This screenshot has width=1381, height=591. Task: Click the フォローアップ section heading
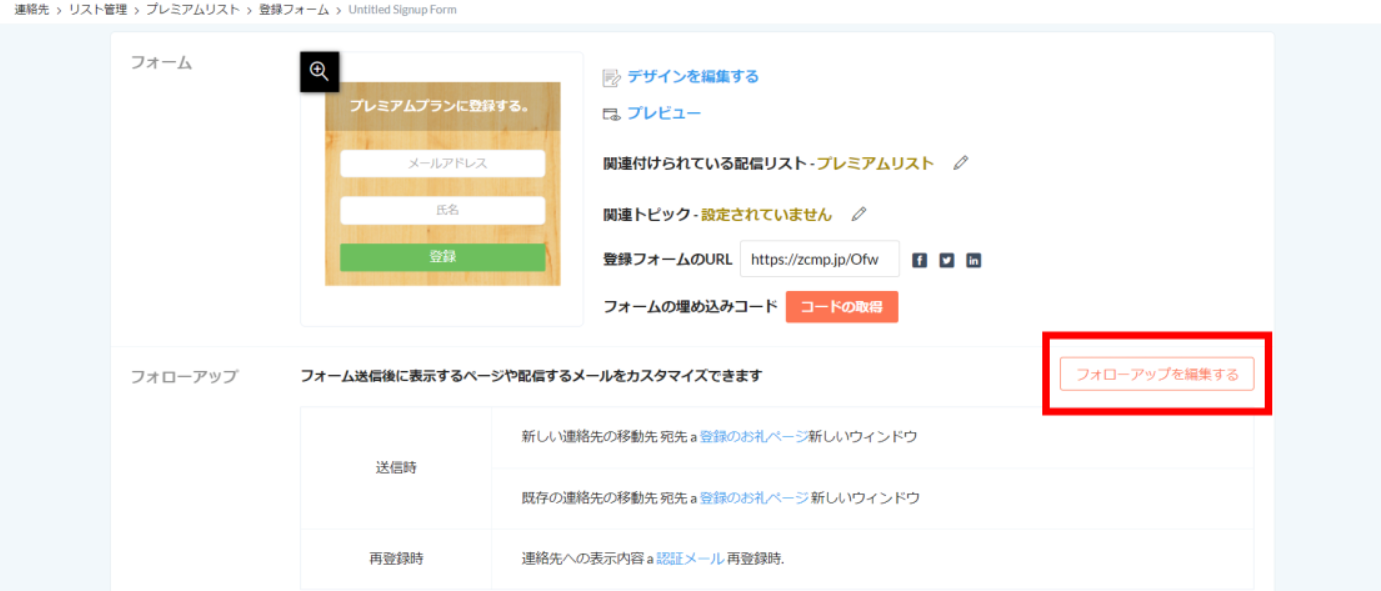(x=184, y=376)
